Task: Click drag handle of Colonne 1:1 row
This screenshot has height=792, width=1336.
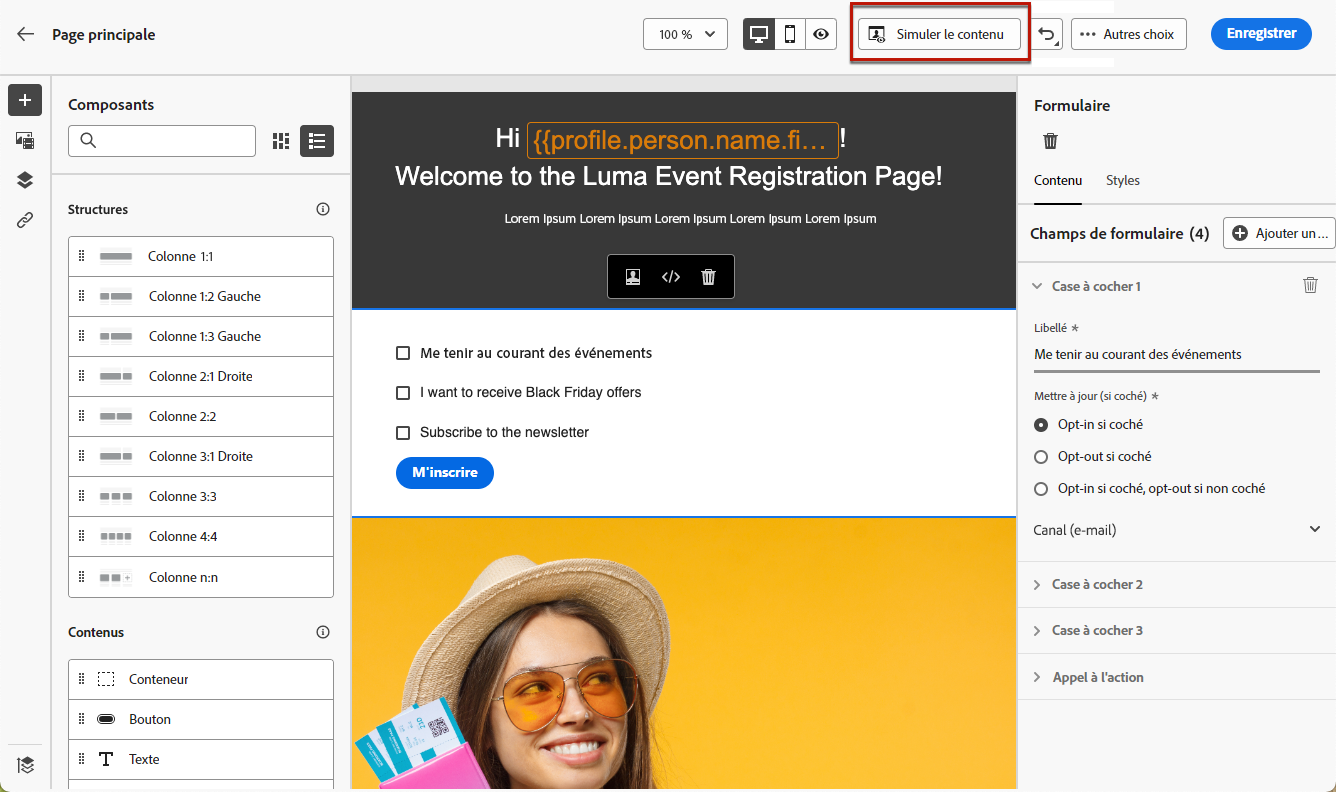Action: coord(82,256)
